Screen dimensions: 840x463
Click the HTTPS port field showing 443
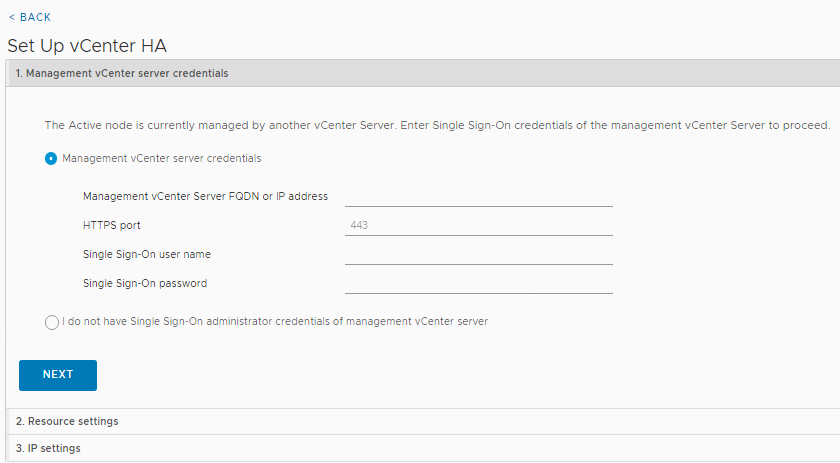pyautogui.click(x=479, y=225)
